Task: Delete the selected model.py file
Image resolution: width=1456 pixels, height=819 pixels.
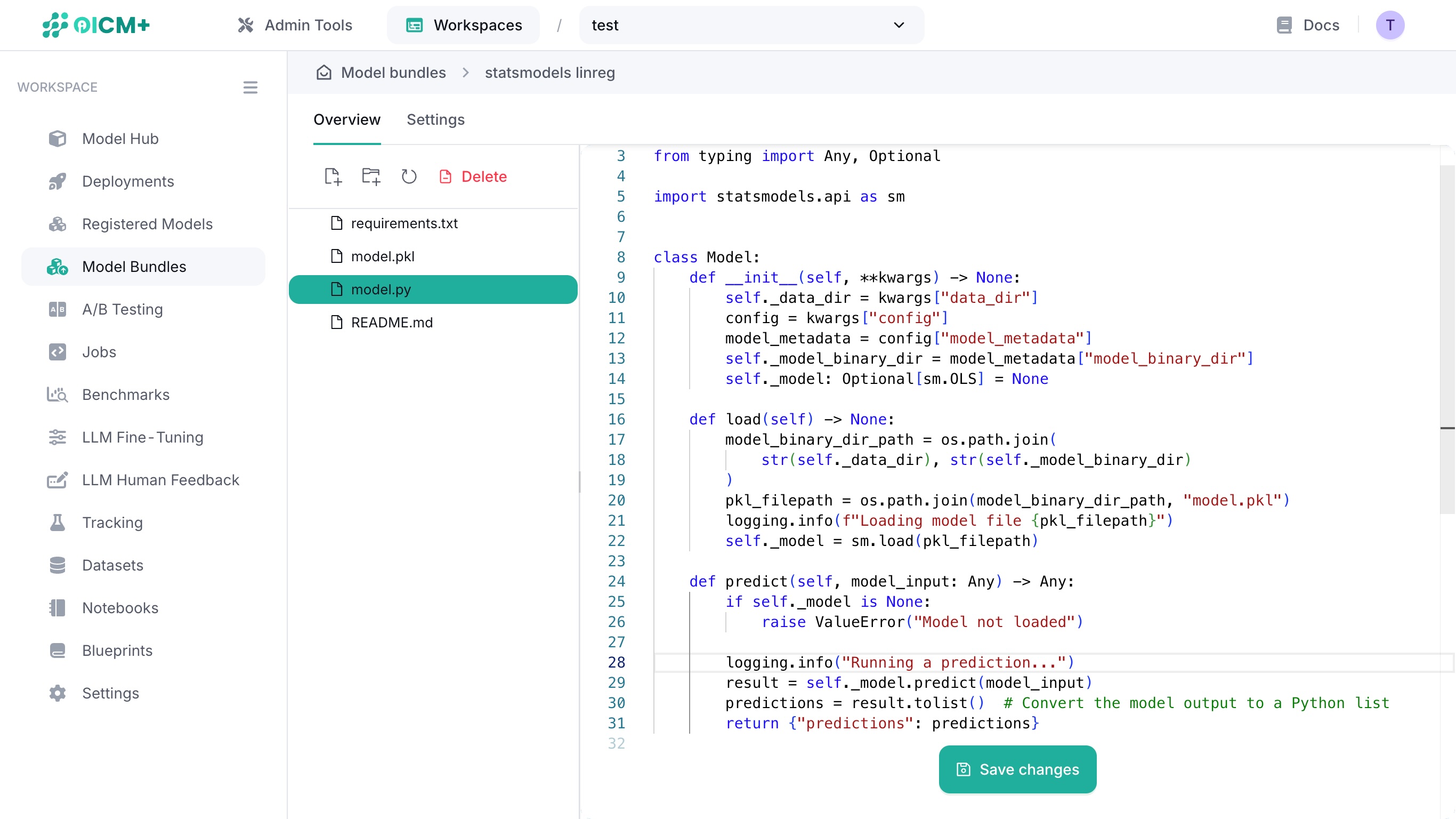Action: coord(473,176)
